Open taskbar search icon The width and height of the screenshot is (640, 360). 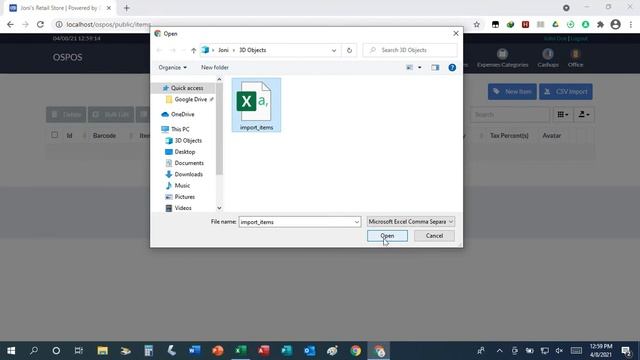coord(34,351)
